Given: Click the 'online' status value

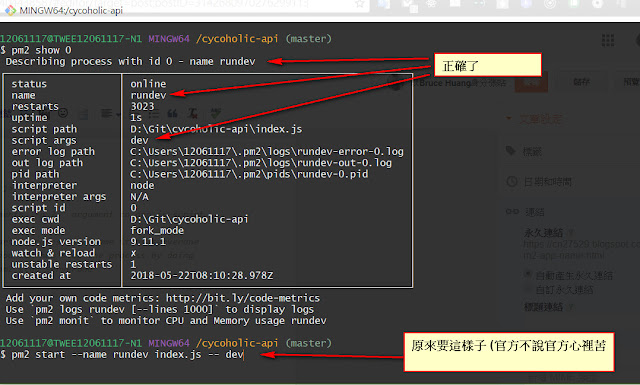Looking at the screenshot, I should click(148, 84).
